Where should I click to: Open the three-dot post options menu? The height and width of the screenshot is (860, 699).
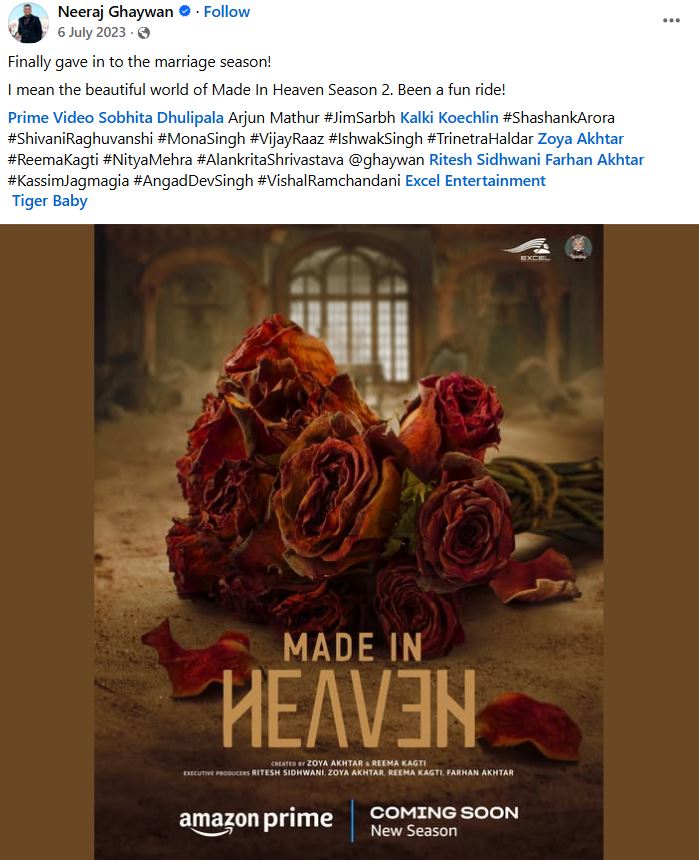coord(671,20)
